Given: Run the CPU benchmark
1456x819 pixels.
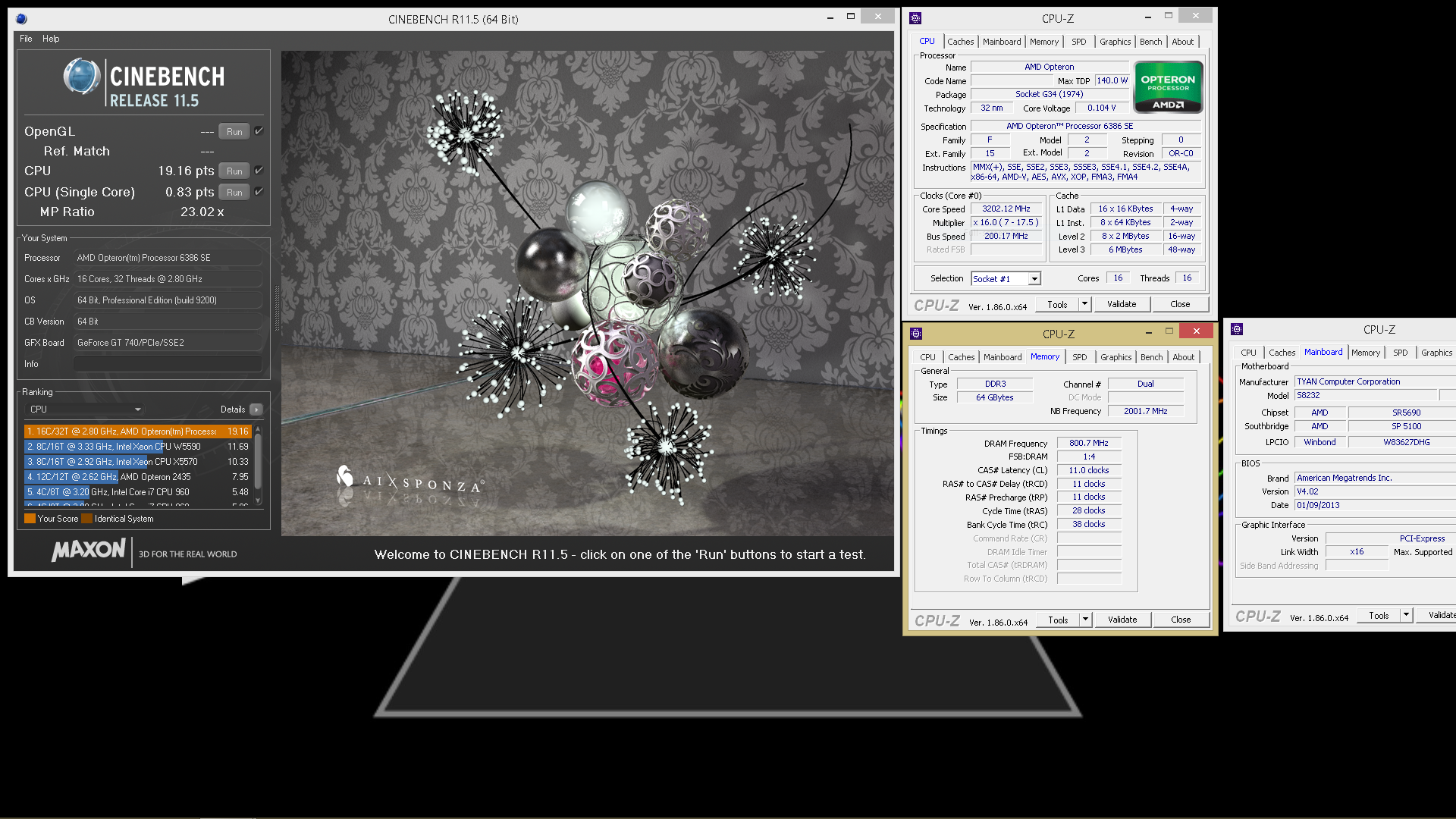Looking at the screenshot, I should click(234, 171).
